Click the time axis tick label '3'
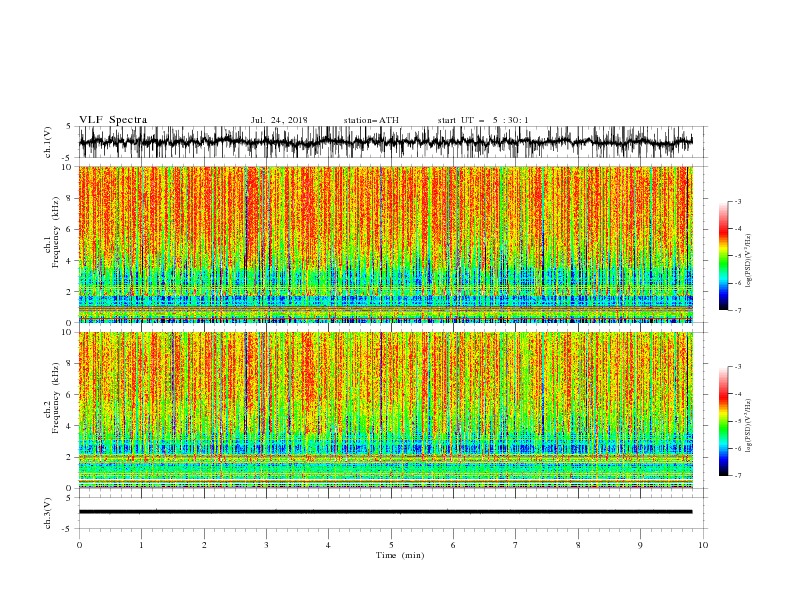This screenshot has width=792, height=612. [x=266, y=545]
